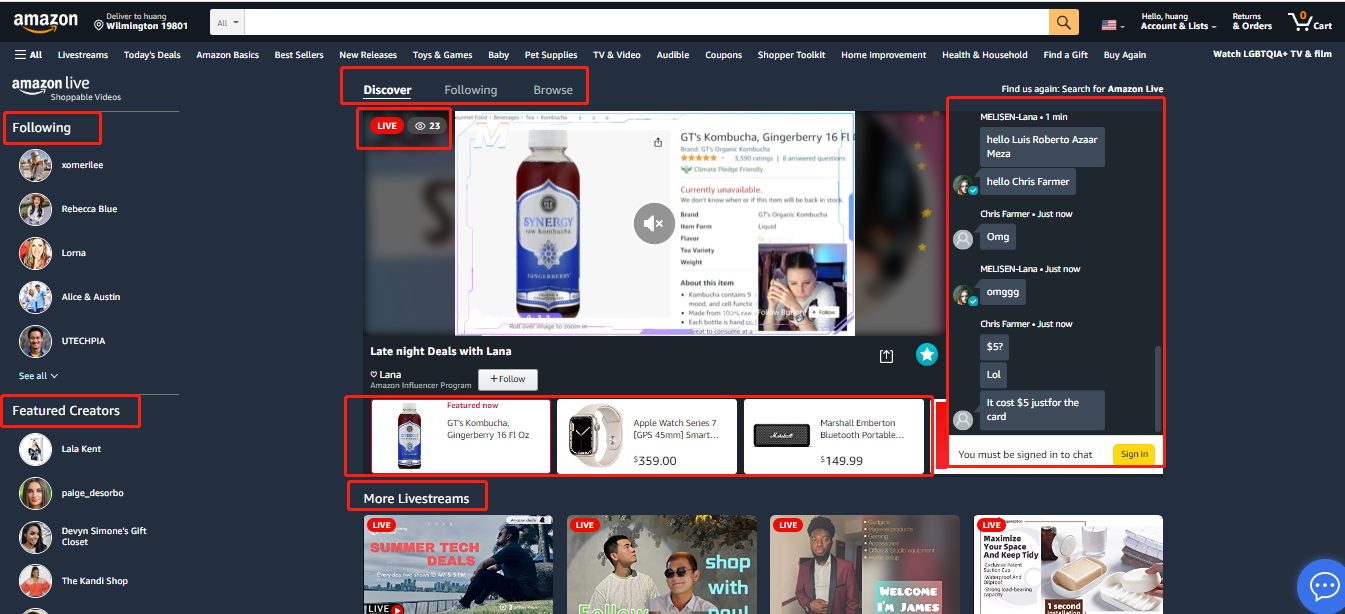Viewport: 1345px width, 614px height.
Task: Click Chris Farmer's avatar beside 'Omg' message
Action: pos(963,239)
